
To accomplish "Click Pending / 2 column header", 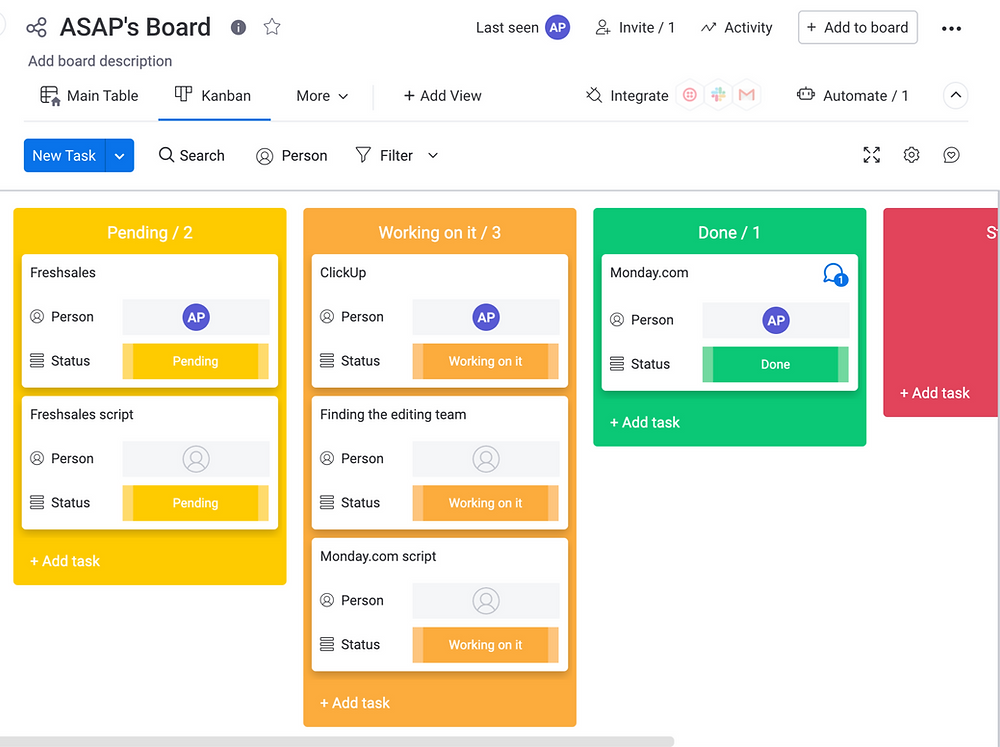I will pyautogui.click(x=150, y=232).
